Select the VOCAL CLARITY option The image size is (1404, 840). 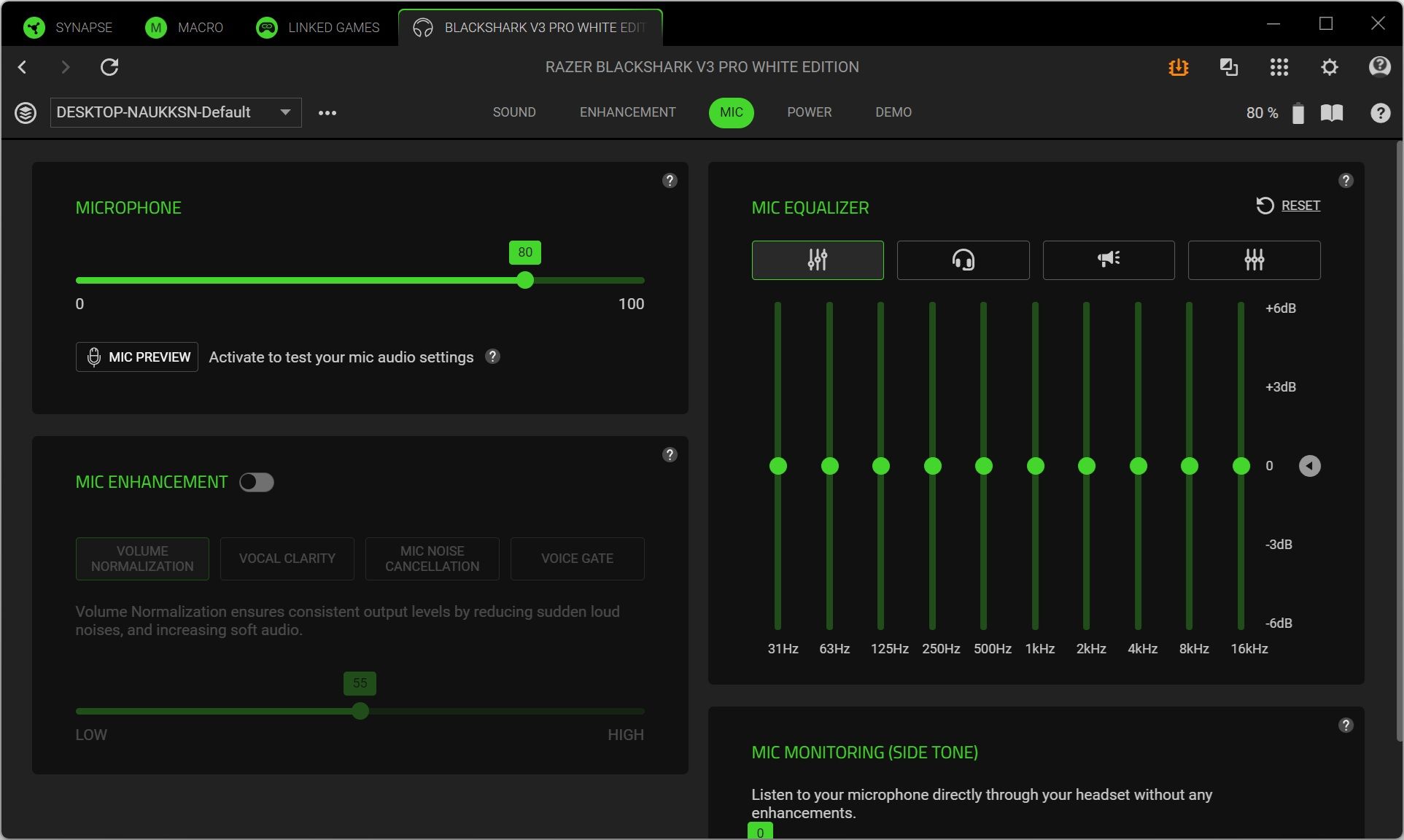point(287,559)
